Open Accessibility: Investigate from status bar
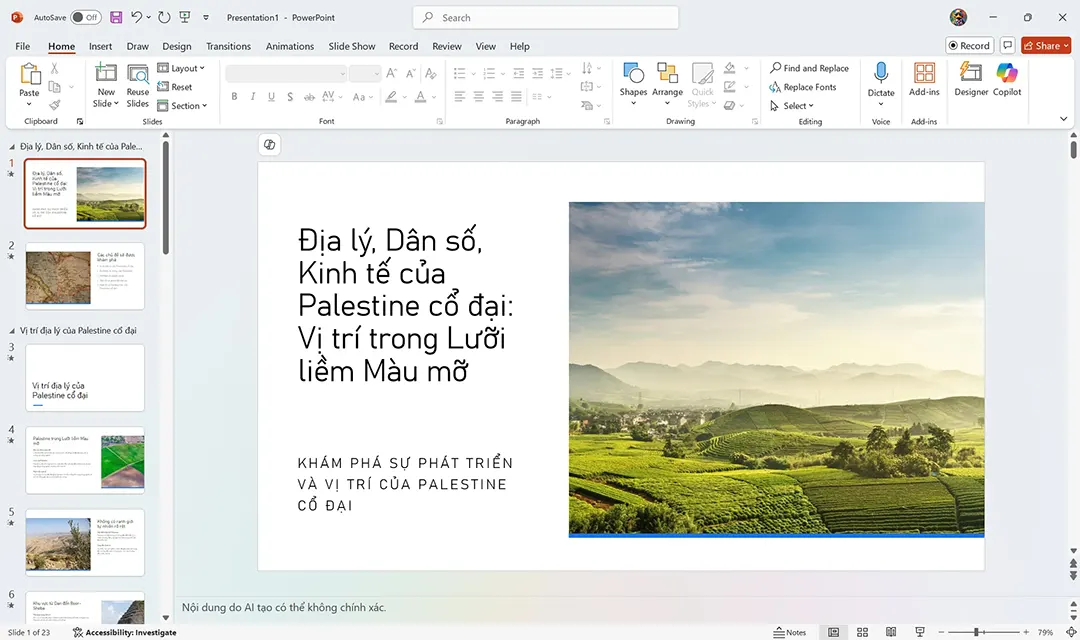The image size is (1080, 640). pos(124,632)
